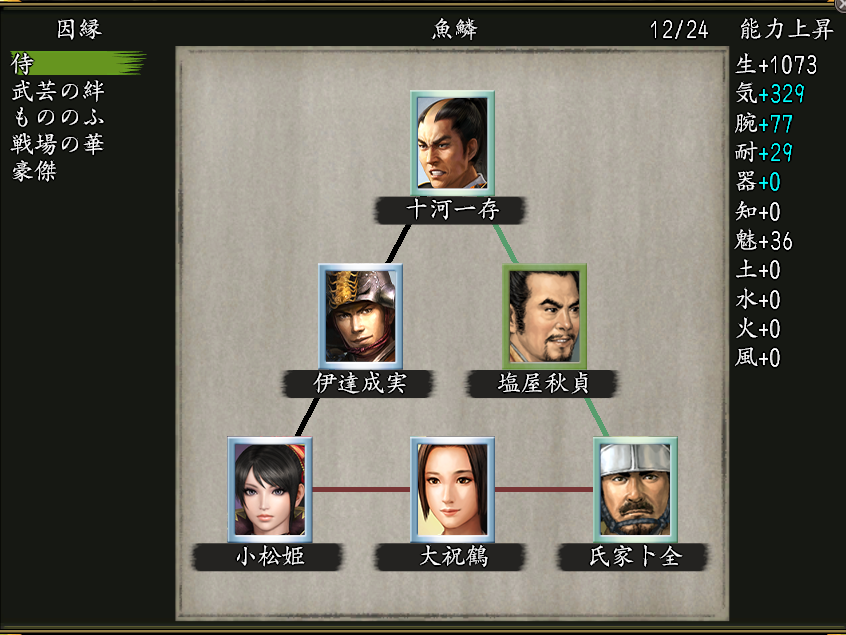The image size is (846, 635).
Task: Choose 小松姫 character portrait
Action: (269, 489)
